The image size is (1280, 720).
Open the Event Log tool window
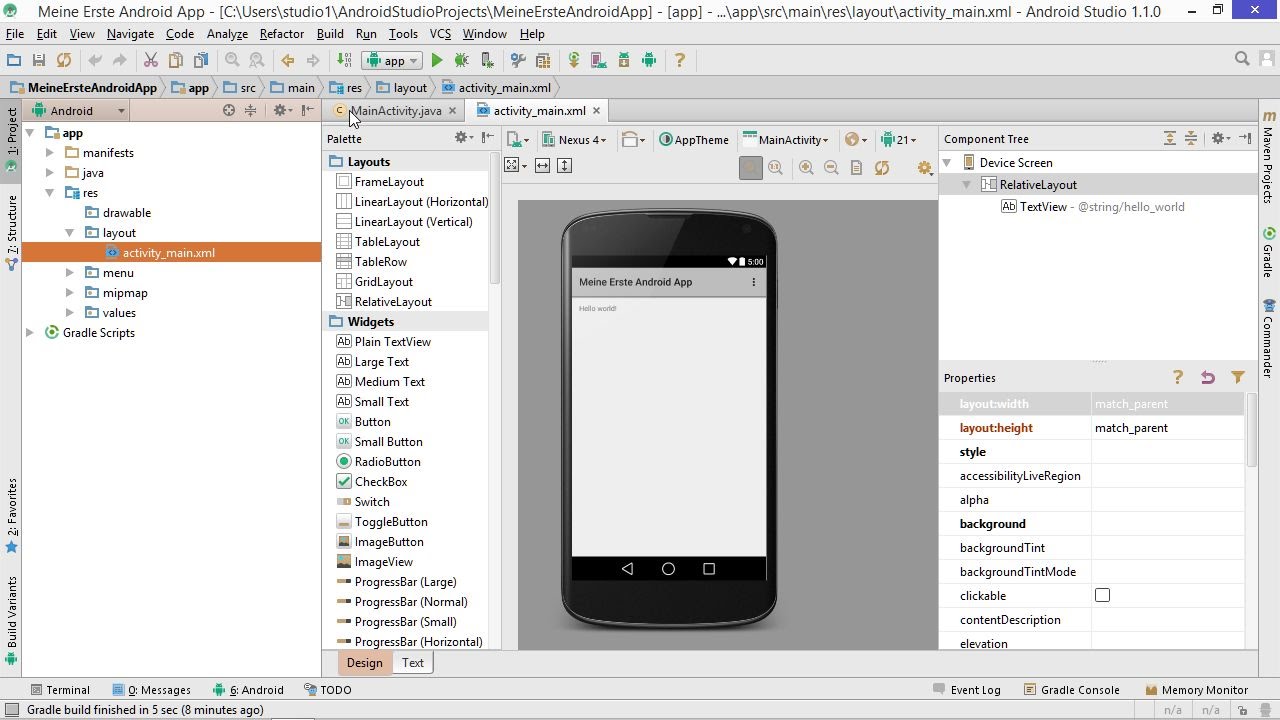coord(966,689)
